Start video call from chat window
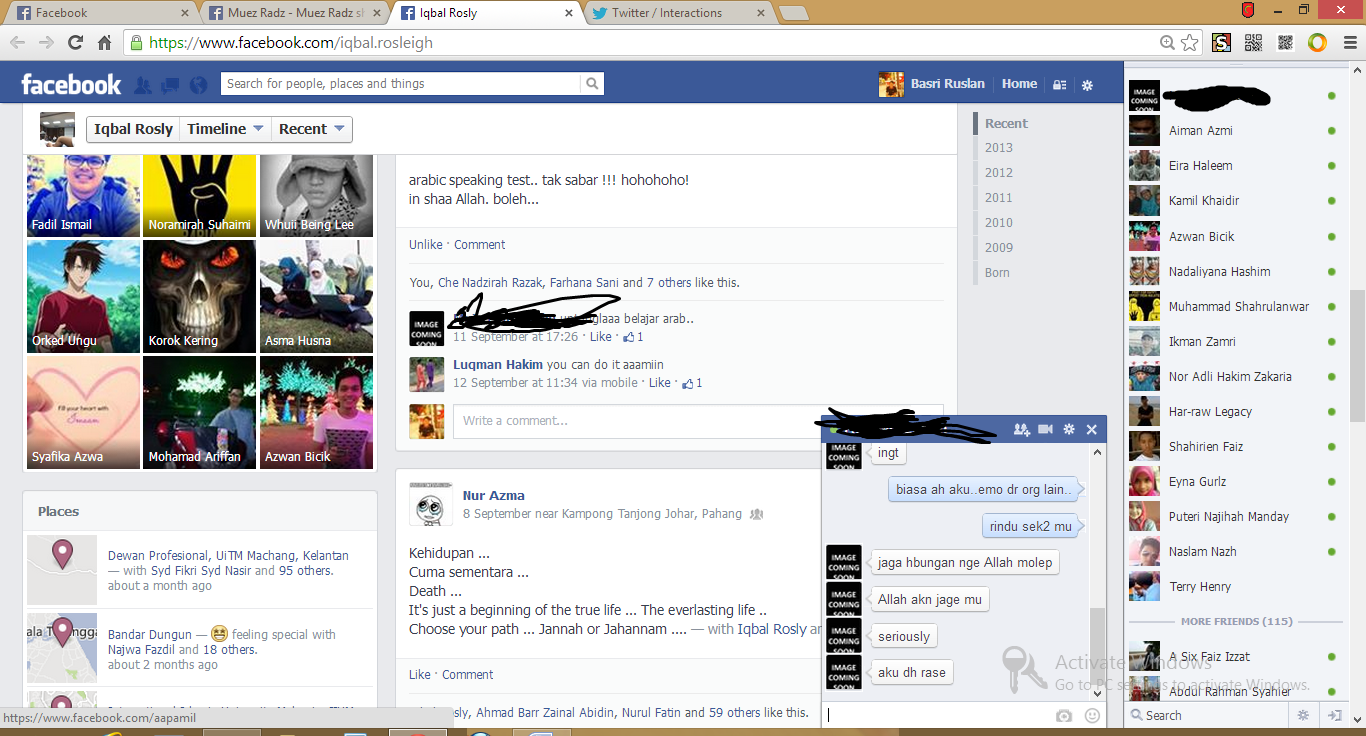 pyautogui.click(x=1046, y=429)
